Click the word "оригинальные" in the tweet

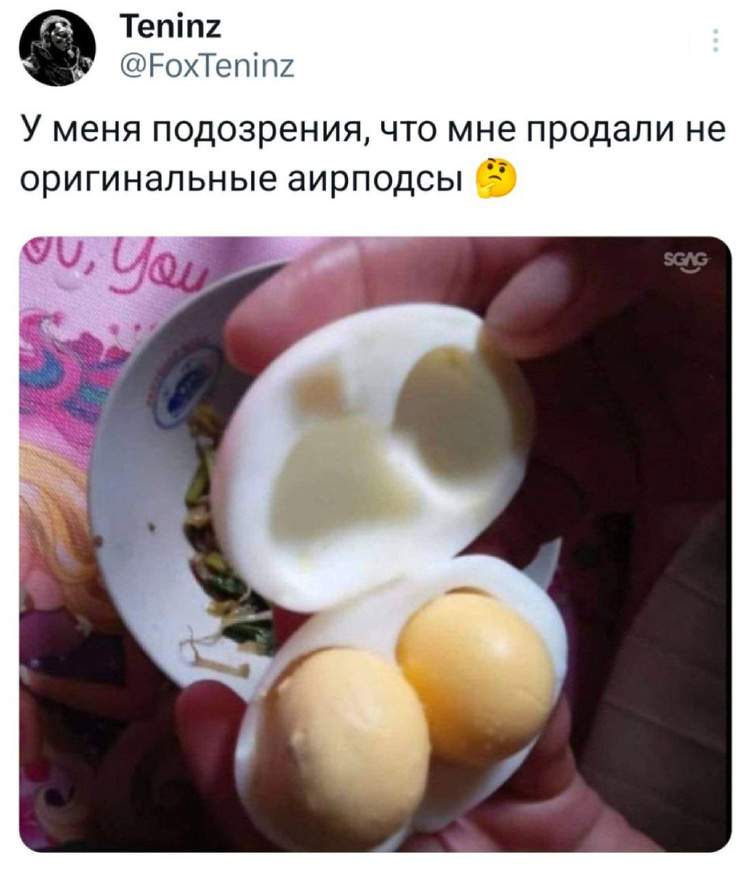[x=149, y=179]
